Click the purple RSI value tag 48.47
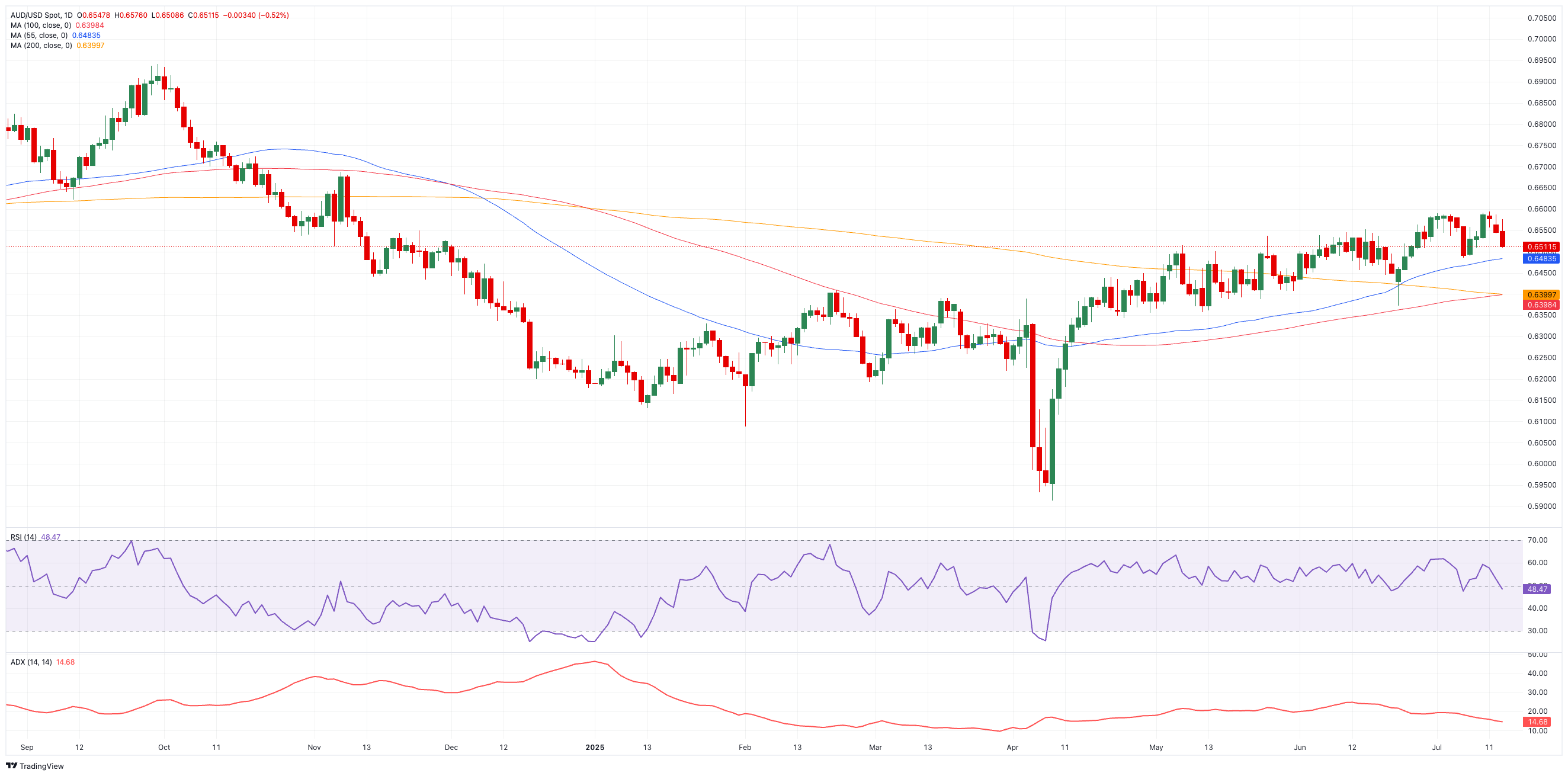 [1537, 589]
